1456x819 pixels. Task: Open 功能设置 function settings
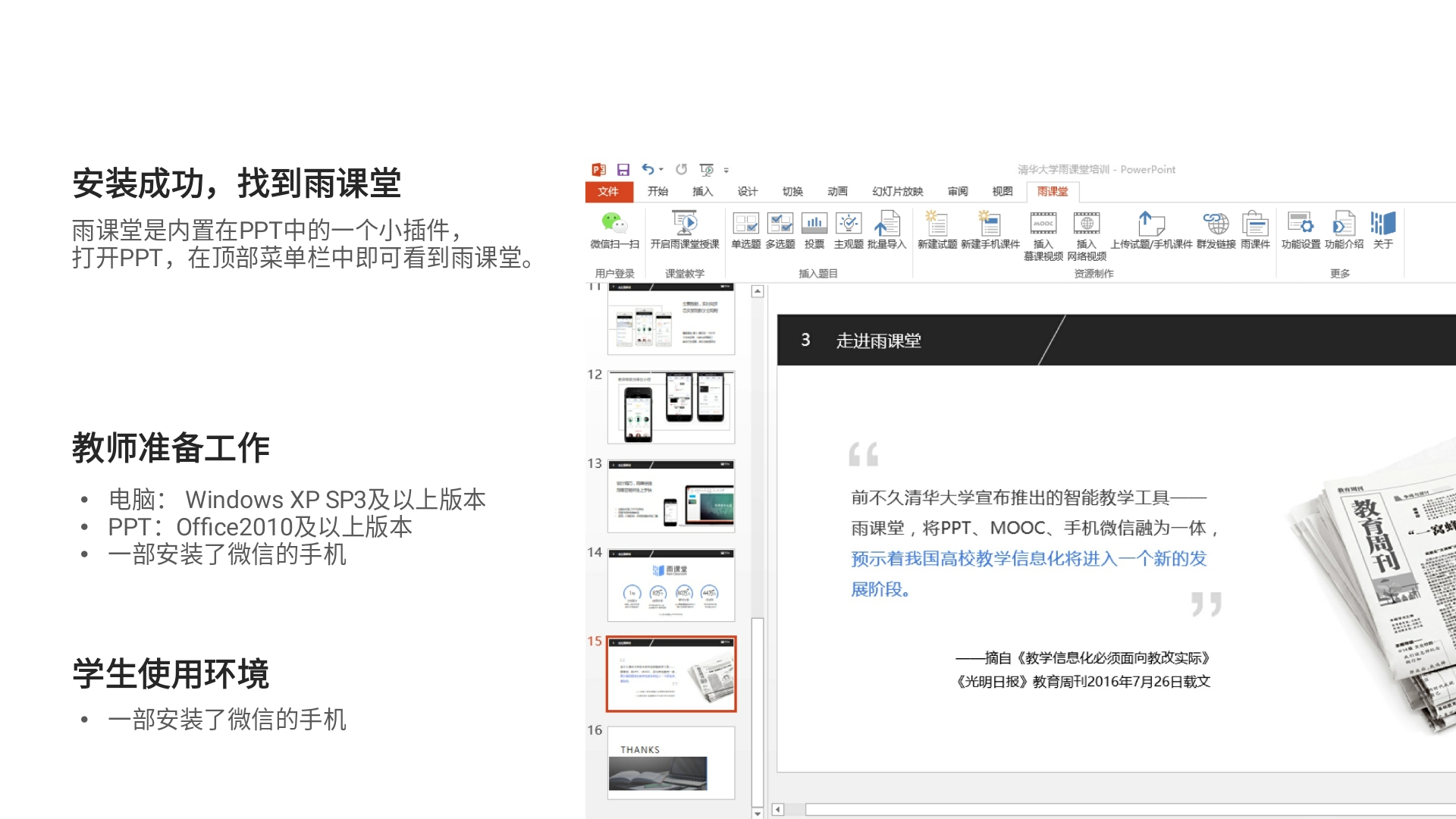tap(1301, 230)
